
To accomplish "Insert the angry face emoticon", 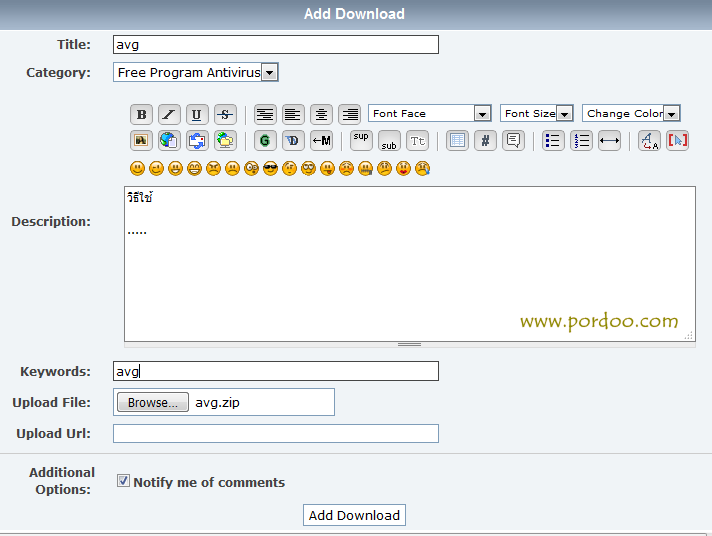I will click(x=213, y=169).
